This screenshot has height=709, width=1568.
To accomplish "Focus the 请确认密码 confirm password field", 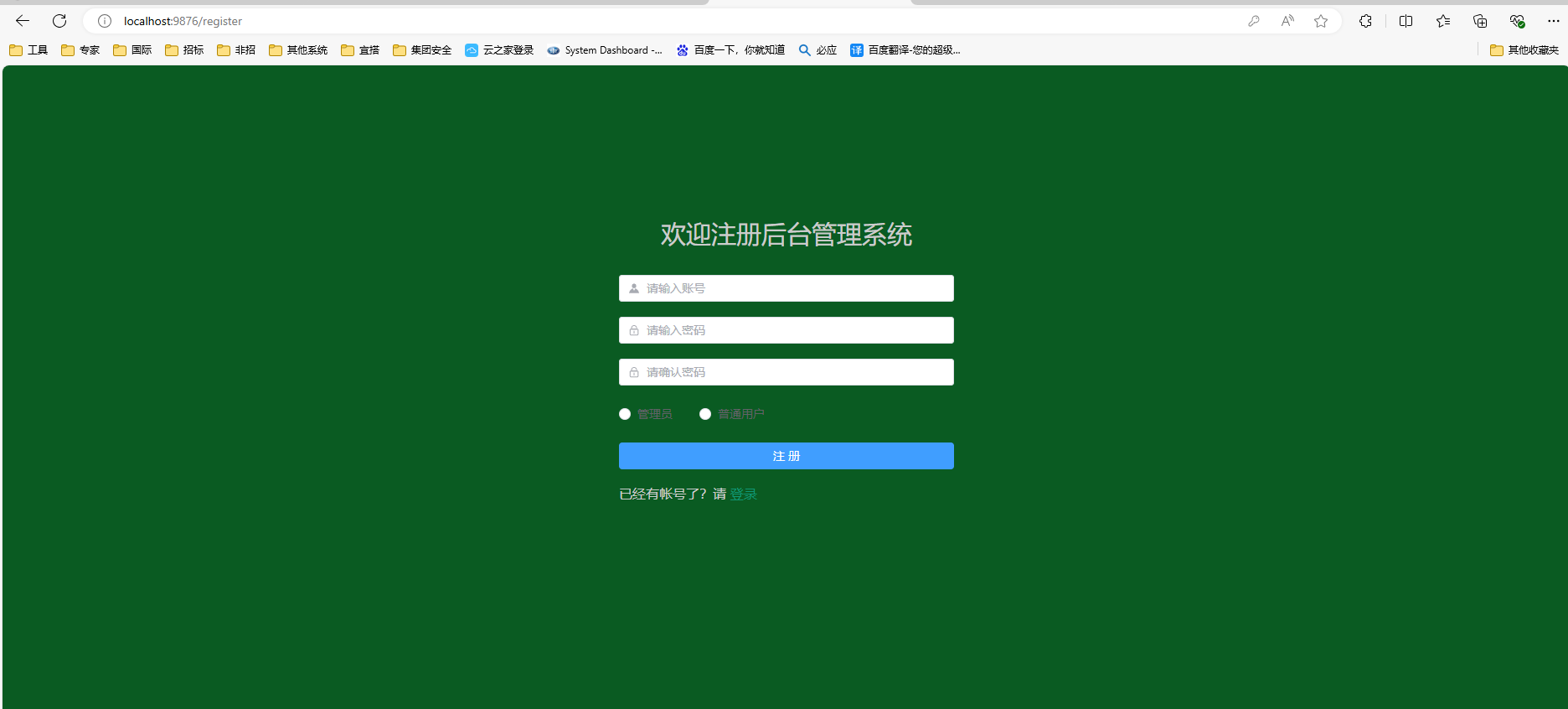I will coord(787,372).
